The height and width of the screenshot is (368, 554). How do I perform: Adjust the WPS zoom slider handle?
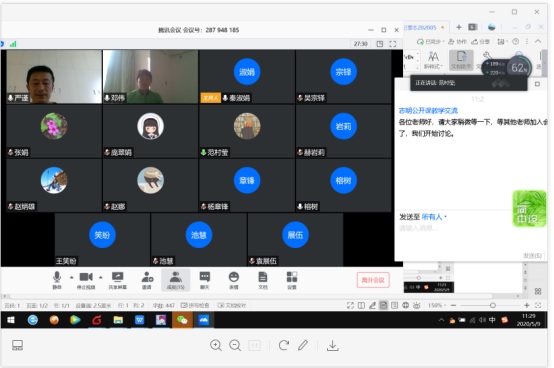click(493, 305)
